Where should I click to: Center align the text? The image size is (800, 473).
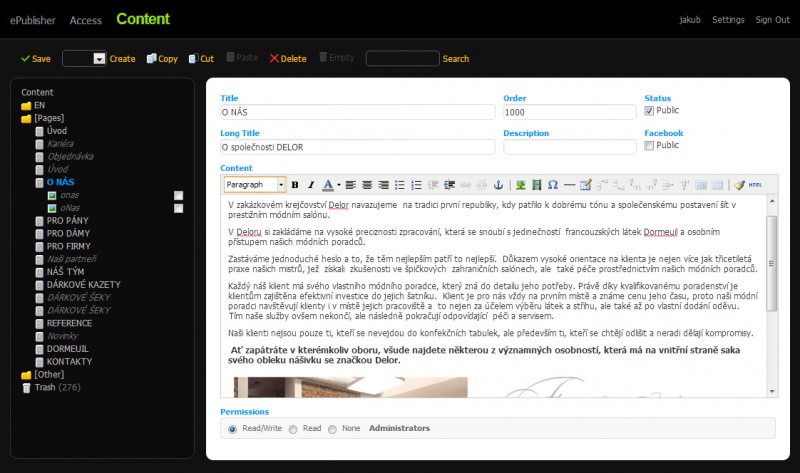coord(367,185)
